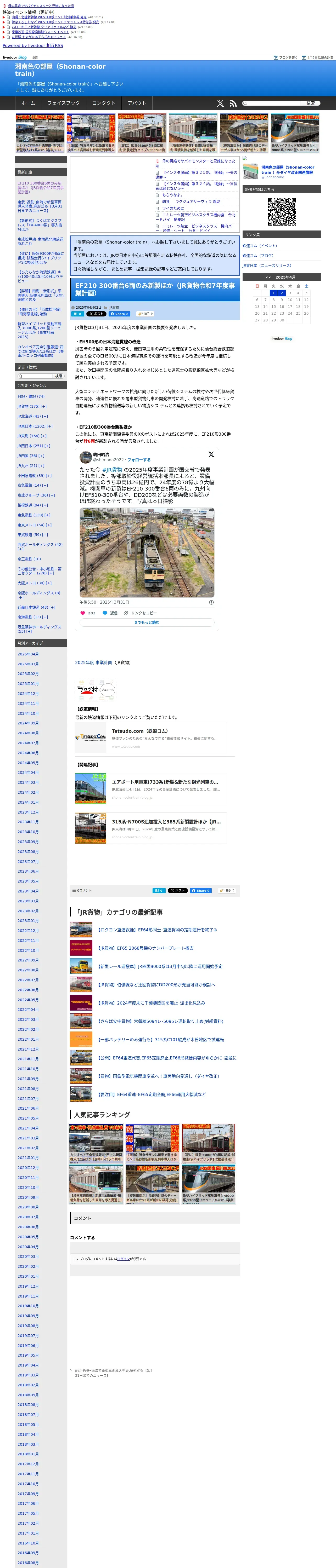Open the コンタクト navigation tab
This screenshot has height=1568, width=336.
(104, 103)
